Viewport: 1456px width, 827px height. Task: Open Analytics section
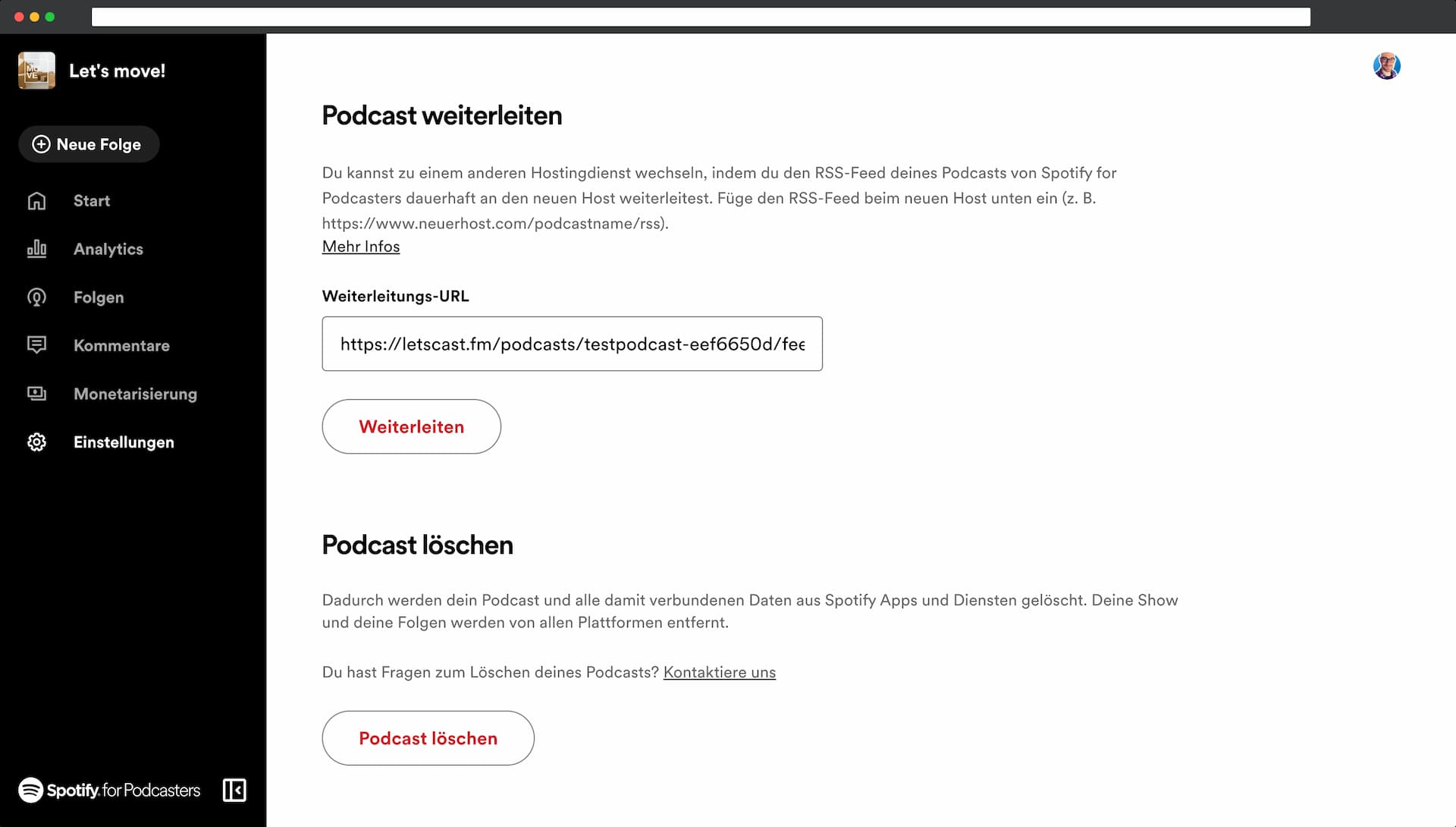(108, 249)
